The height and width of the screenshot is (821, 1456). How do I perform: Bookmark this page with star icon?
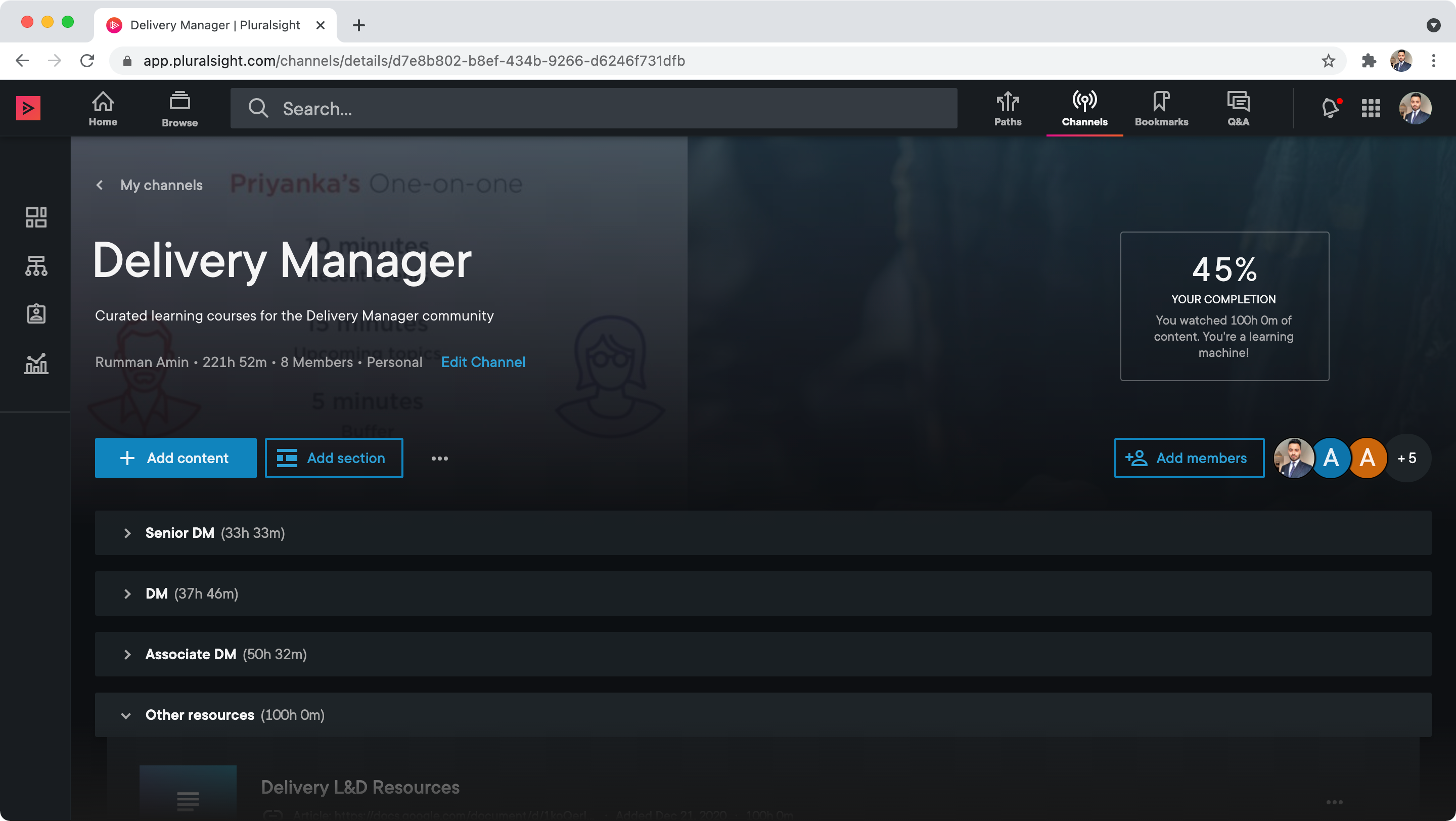pos(1328,61)
